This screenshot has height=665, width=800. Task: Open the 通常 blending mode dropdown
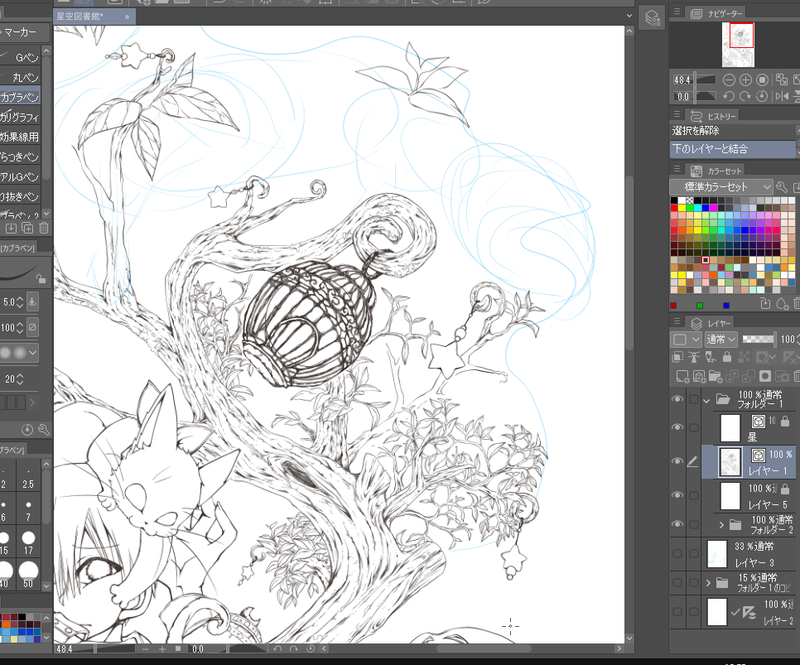pyautogui.click(x=721, y=339)
